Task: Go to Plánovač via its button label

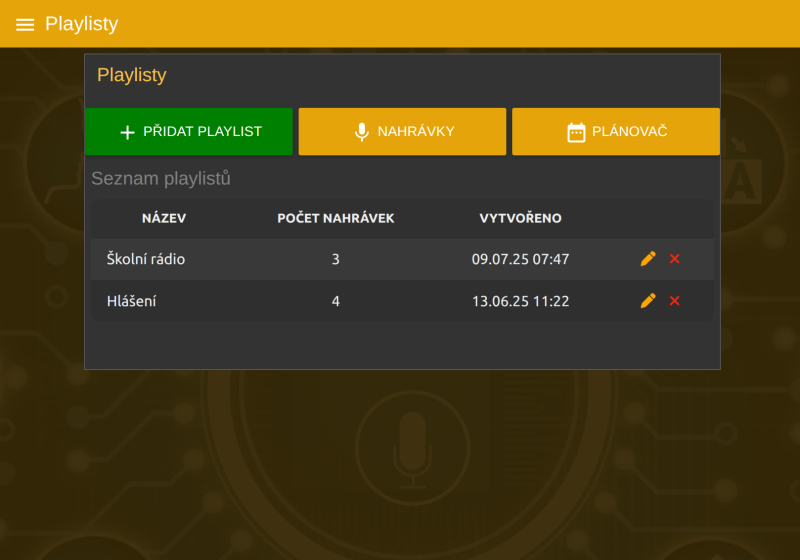Action: tap(629, 132)
